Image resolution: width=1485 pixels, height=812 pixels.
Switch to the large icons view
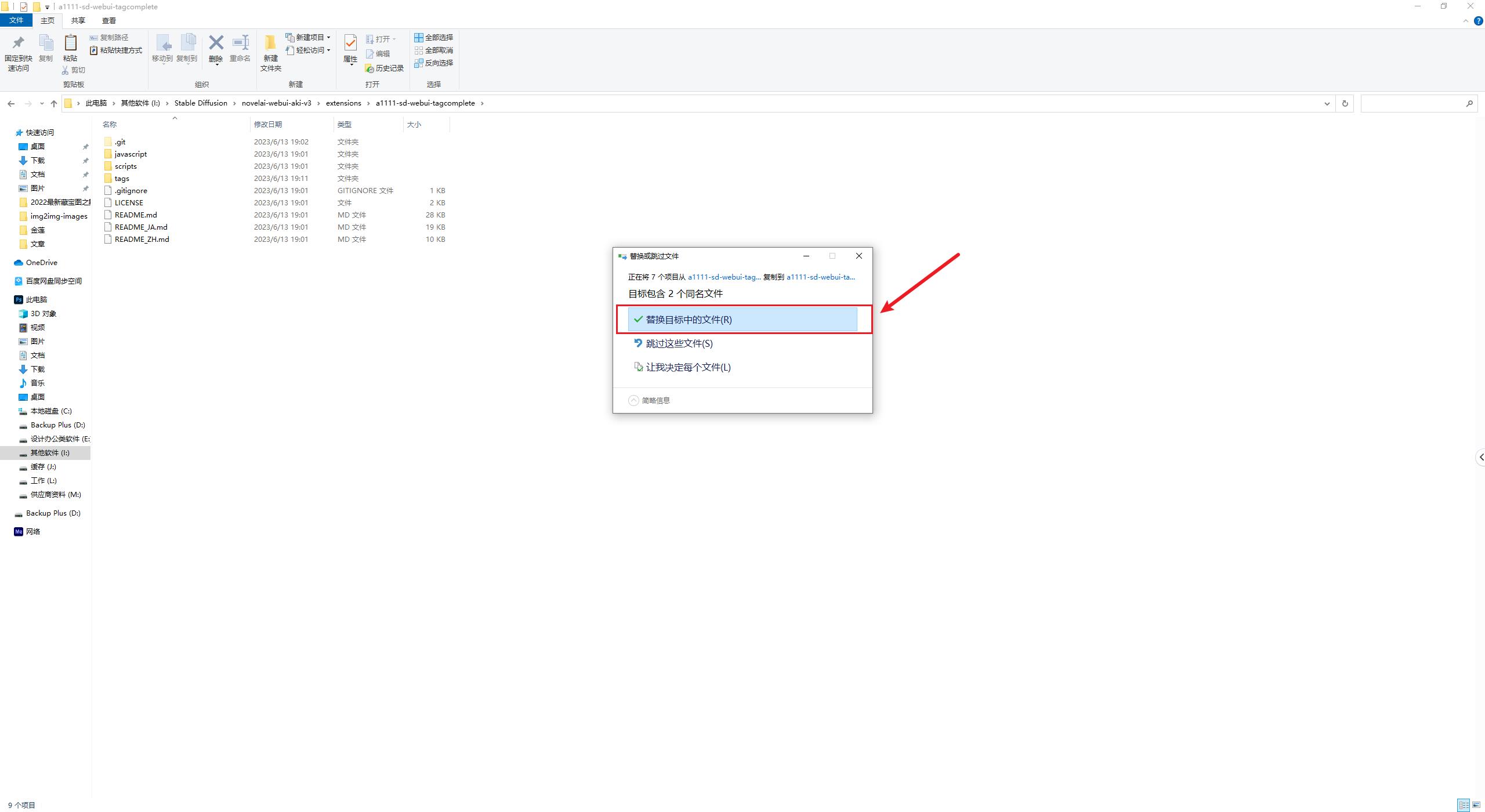click(1476, 805)
